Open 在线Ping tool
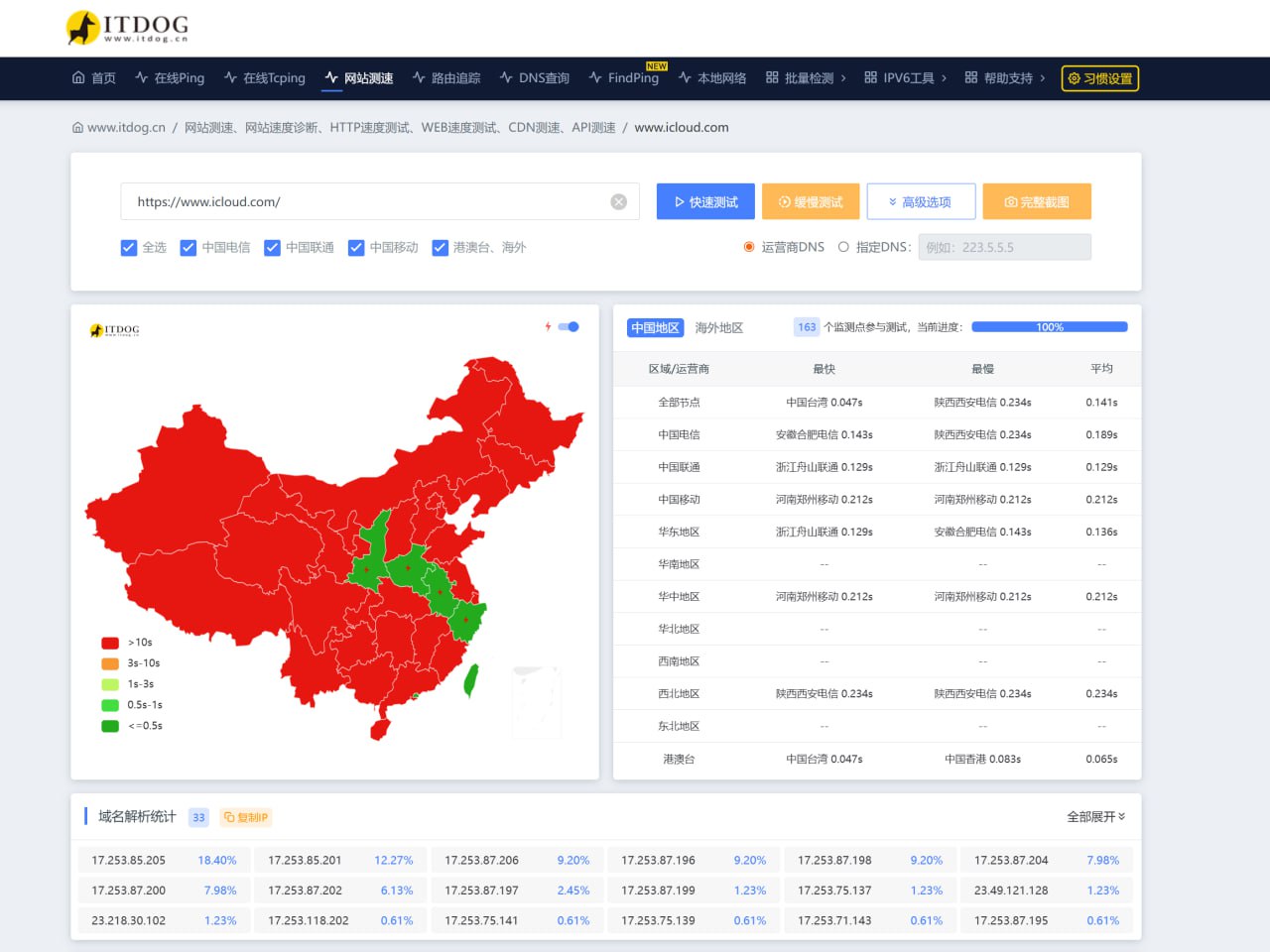 point(170,77)
